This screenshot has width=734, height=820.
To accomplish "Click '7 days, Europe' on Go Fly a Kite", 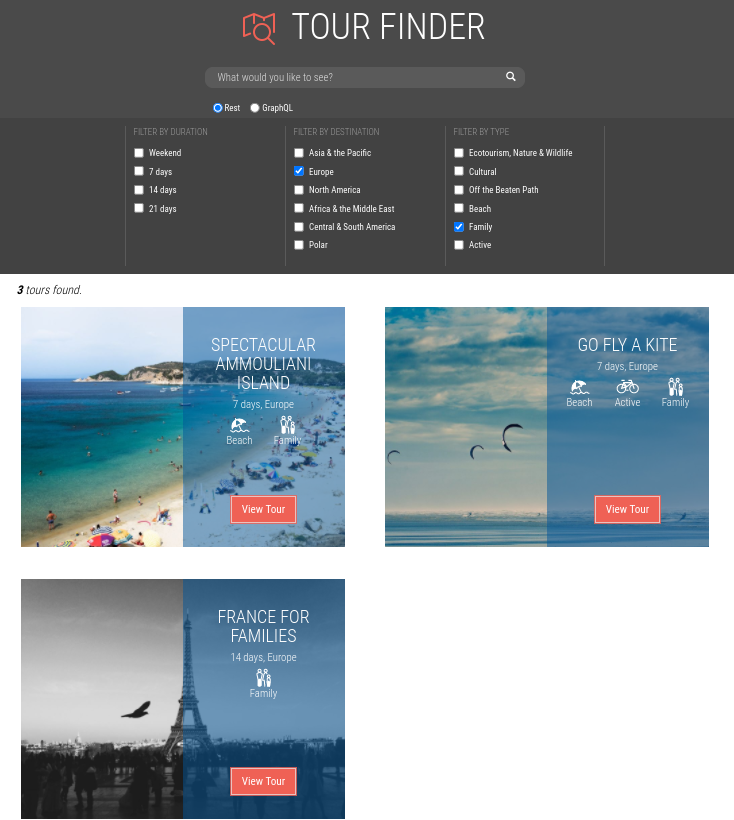I will [x=627, y=366].
